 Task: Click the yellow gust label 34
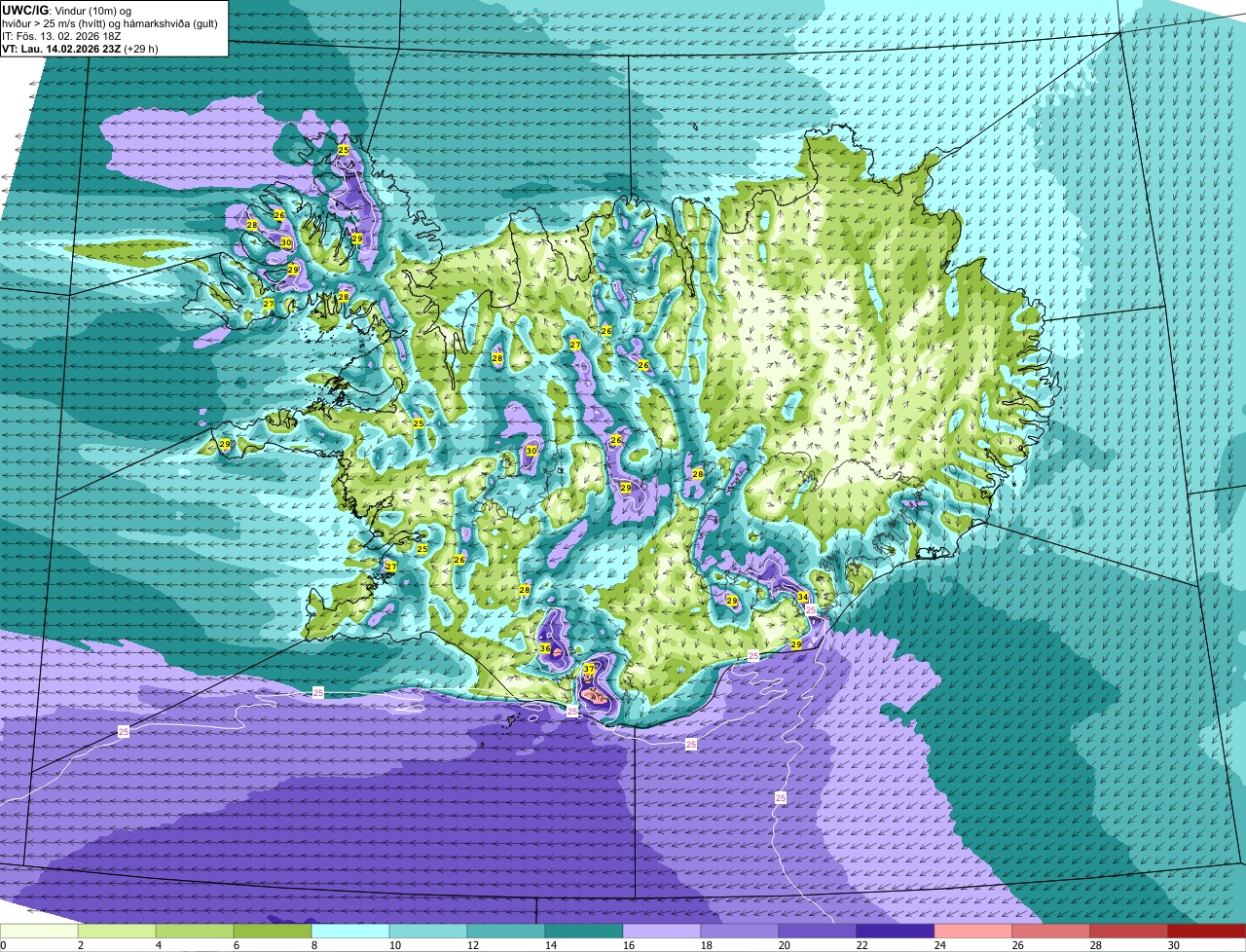(803, 597)
